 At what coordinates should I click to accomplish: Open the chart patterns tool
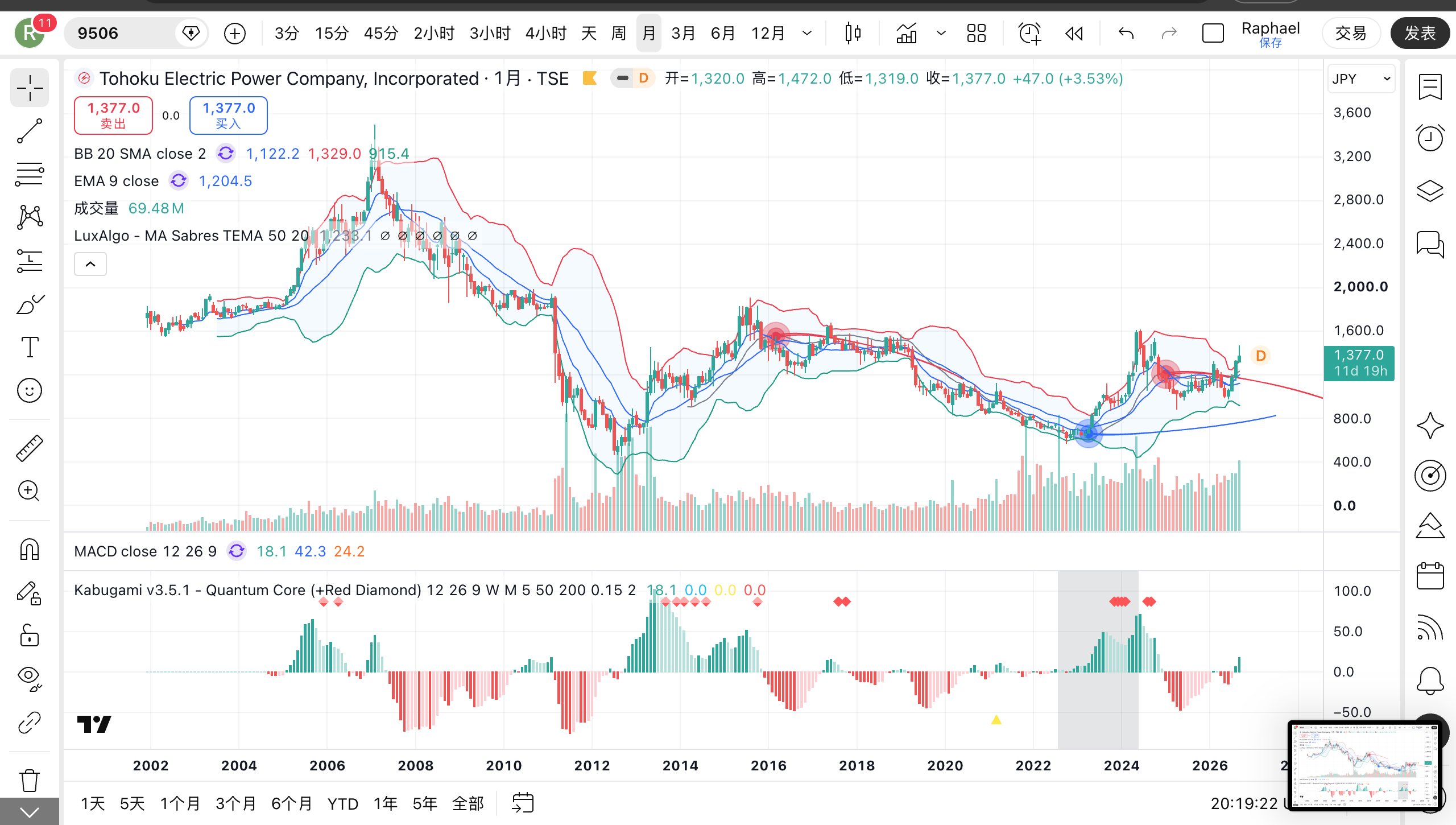[30, 217]
